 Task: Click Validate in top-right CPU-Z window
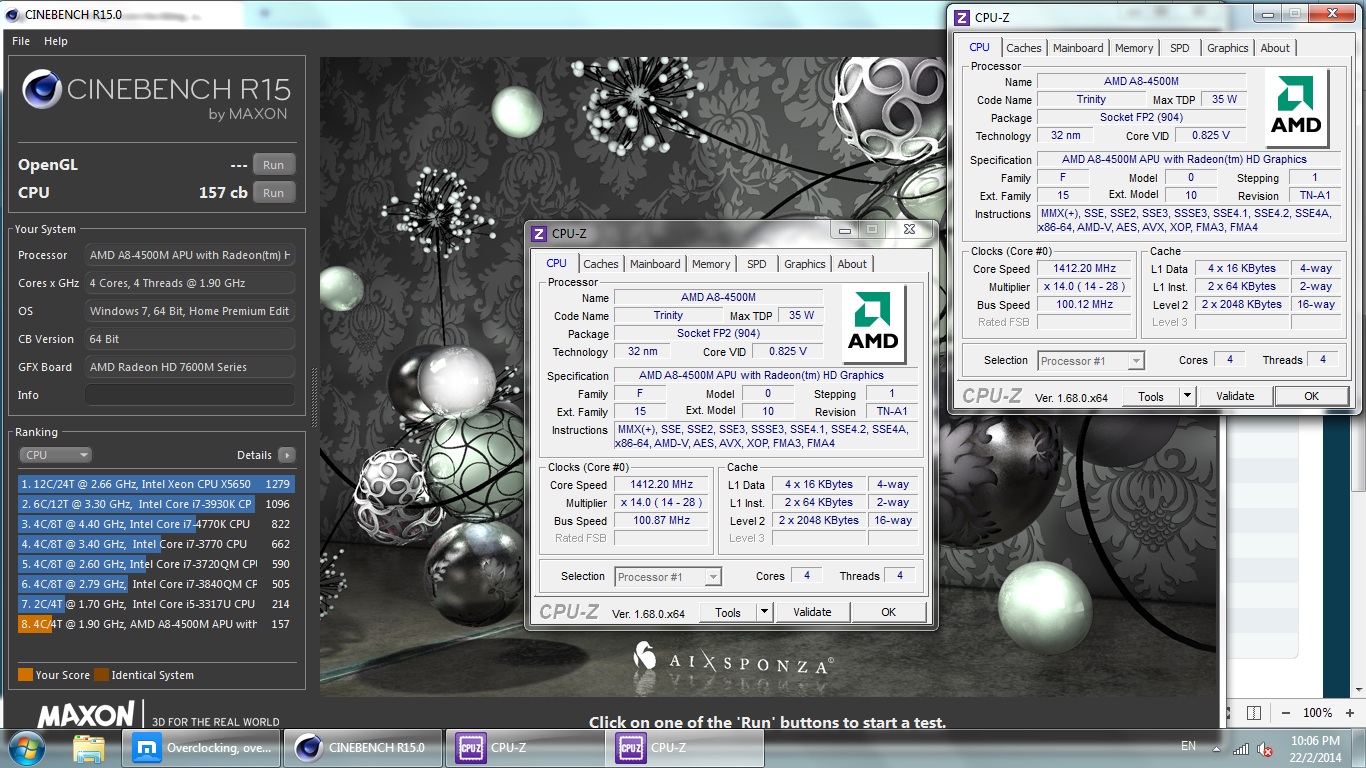(1235, 397)
